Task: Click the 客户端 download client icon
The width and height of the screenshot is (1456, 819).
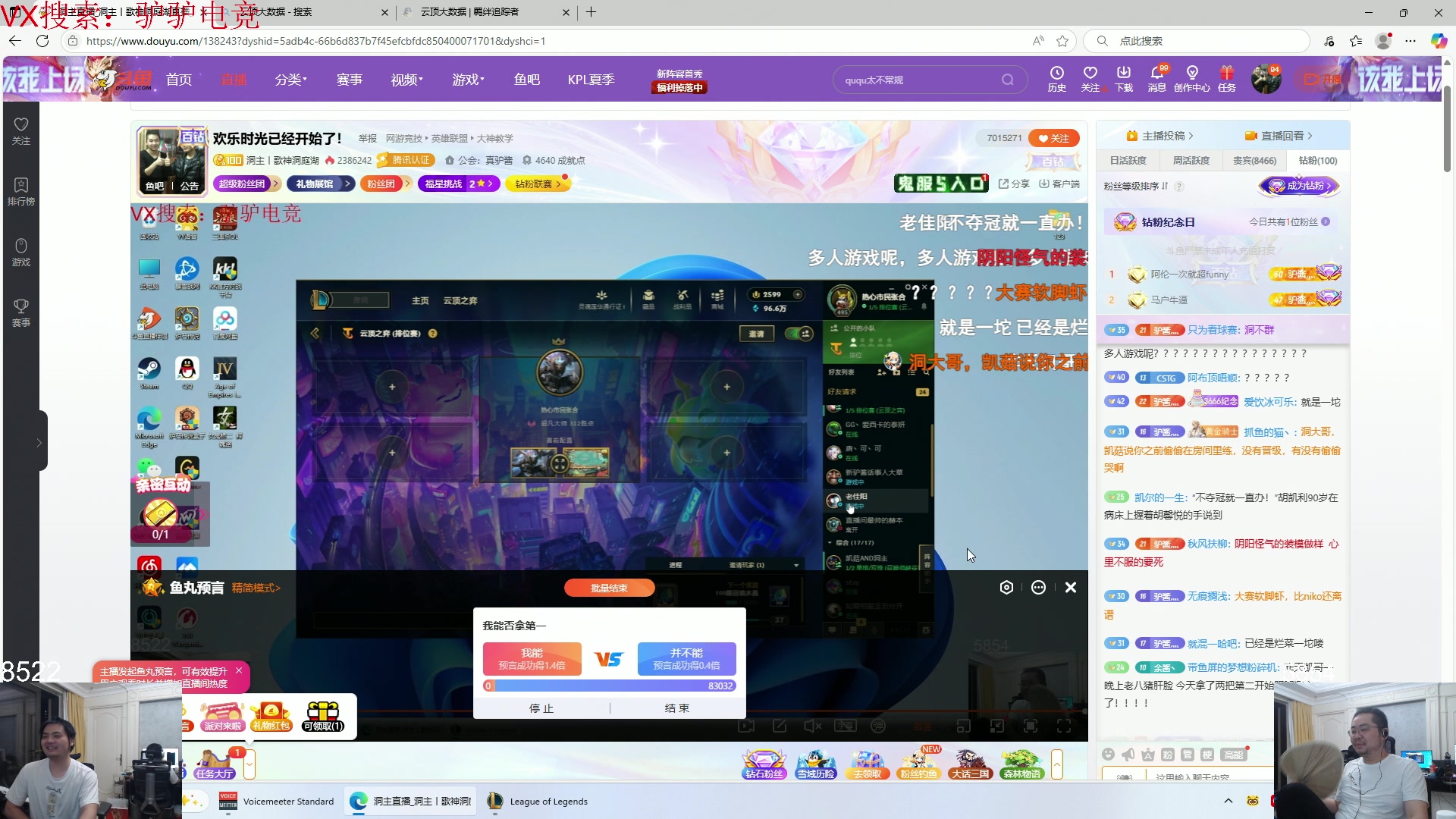Action: tap(1059, 184)
